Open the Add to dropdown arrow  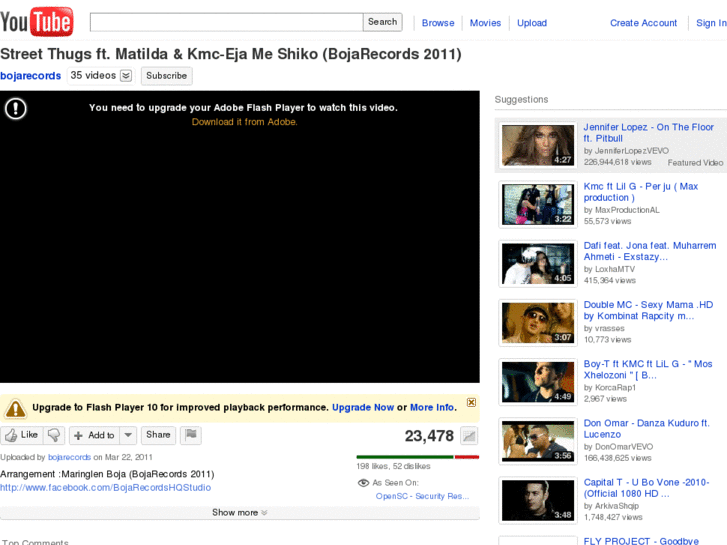coord(128,435)
